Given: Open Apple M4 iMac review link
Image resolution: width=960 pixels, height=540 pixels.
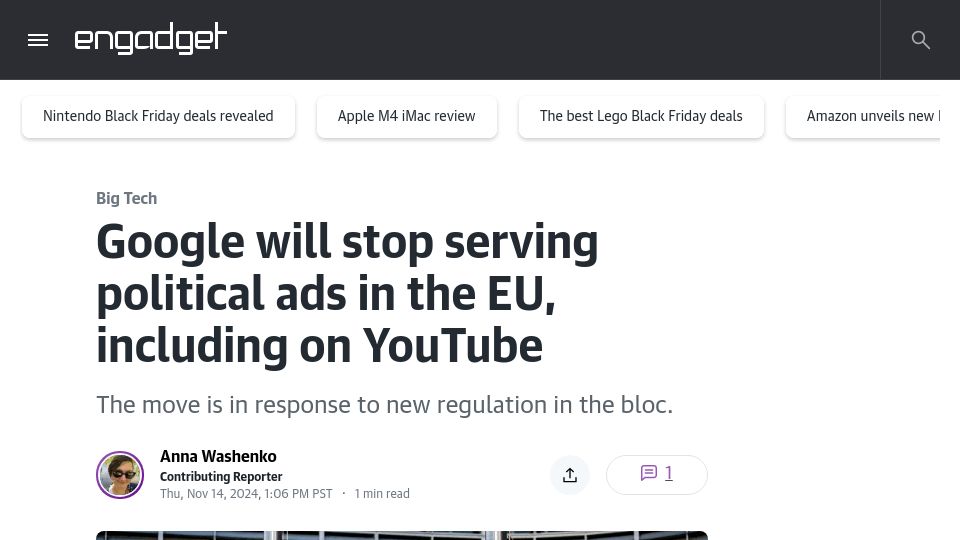Looking at the screenshot, I should point(407,116).
